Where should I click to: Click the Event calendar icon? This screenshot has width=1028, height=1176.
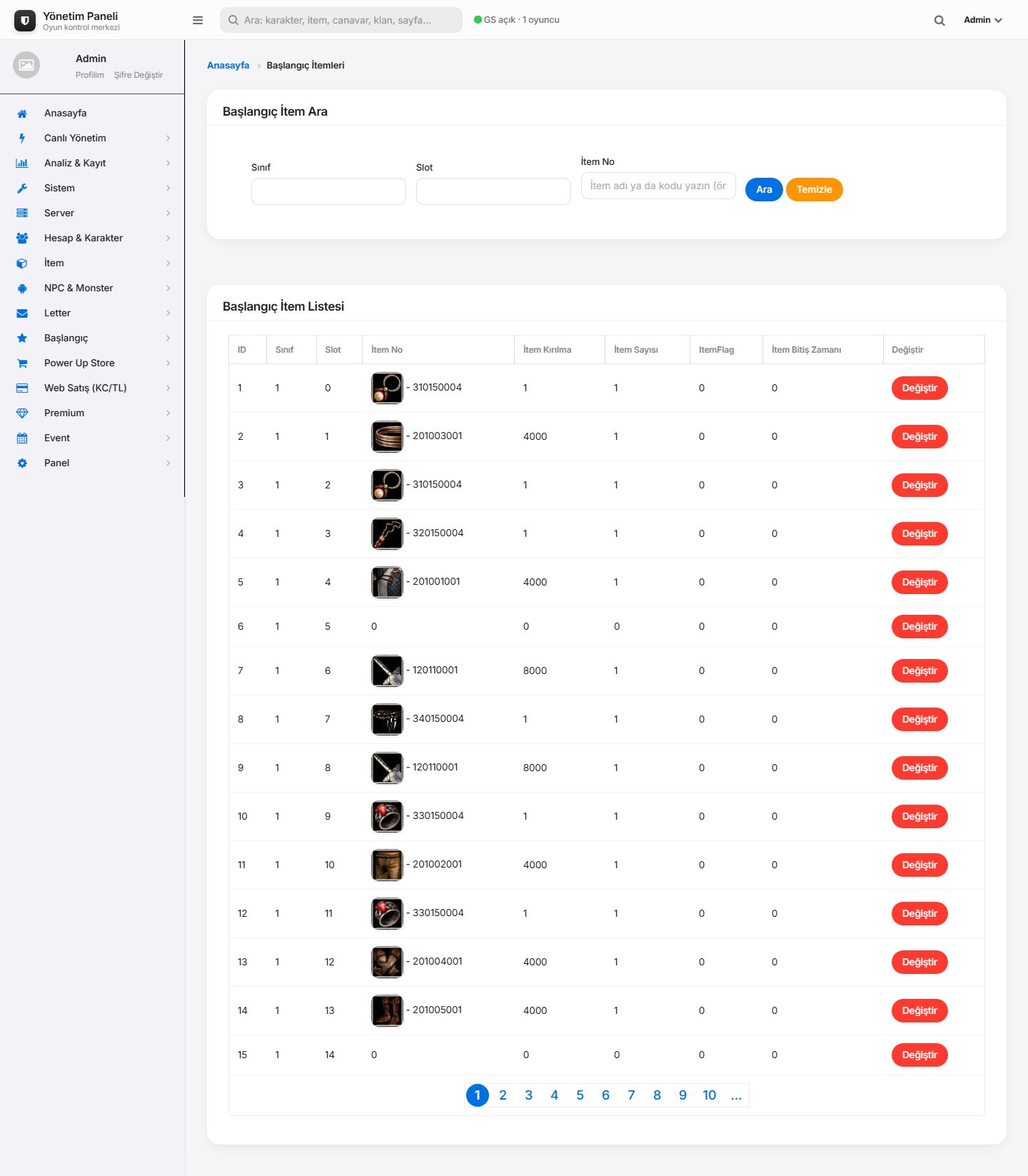point(22,438)
